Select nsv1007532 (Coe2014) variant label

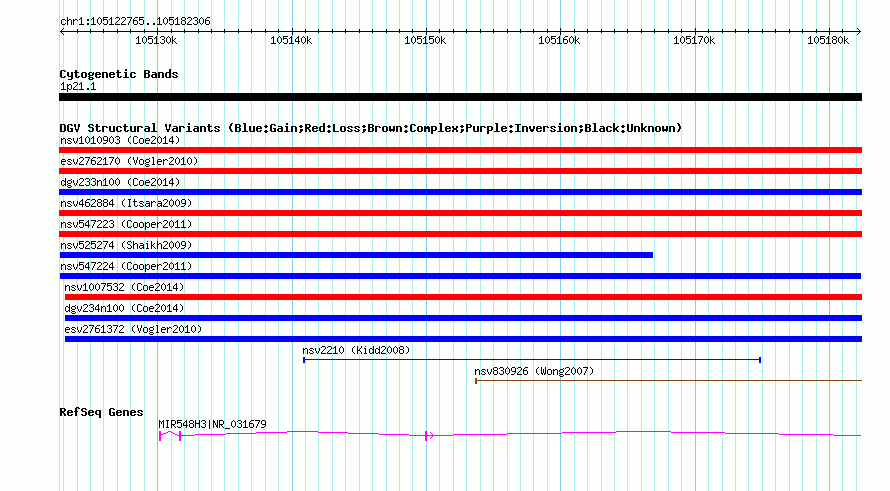click(x=124, y=287)
